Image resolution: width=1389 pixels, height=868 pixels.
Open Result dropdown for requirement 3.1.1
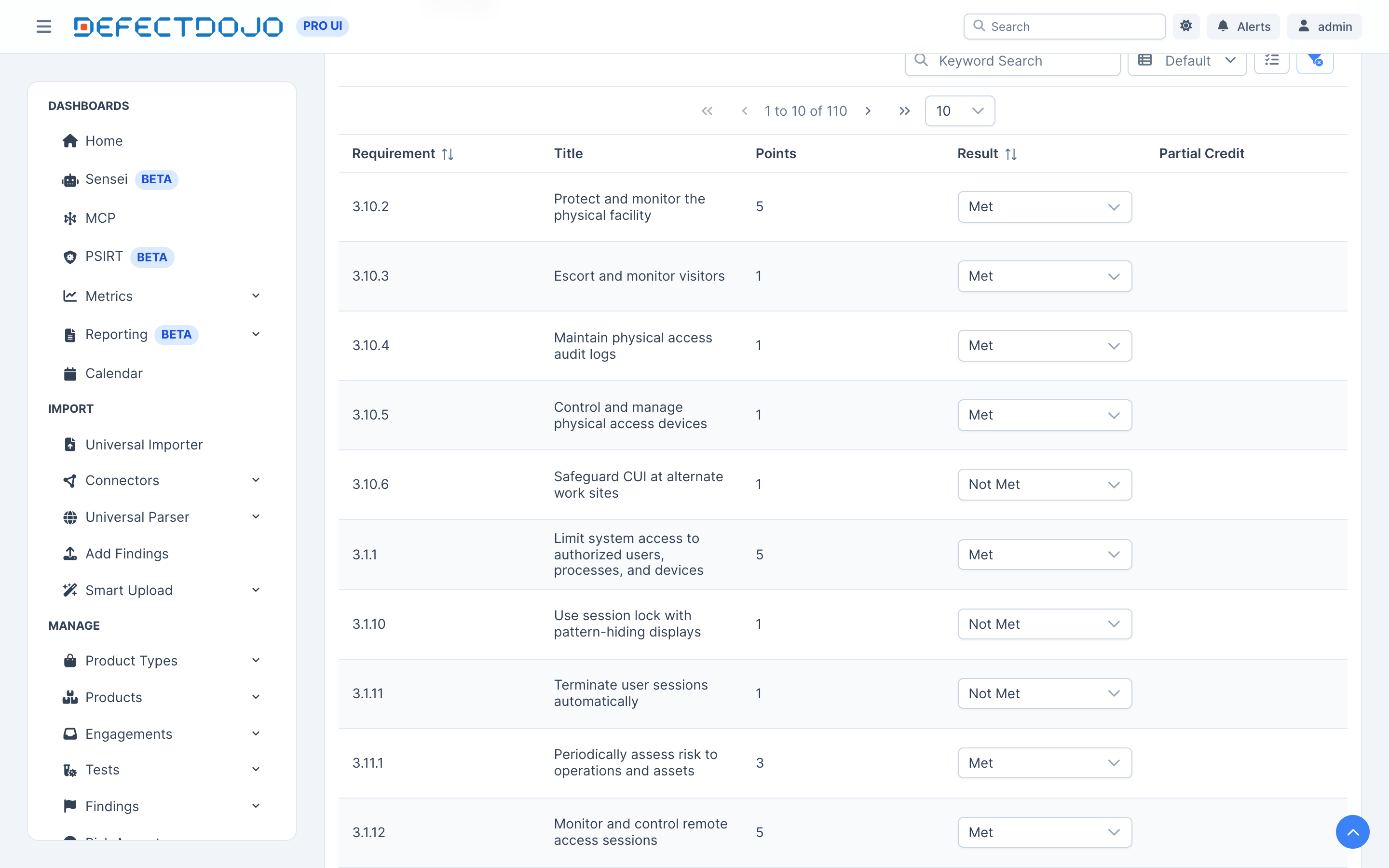1045,555
